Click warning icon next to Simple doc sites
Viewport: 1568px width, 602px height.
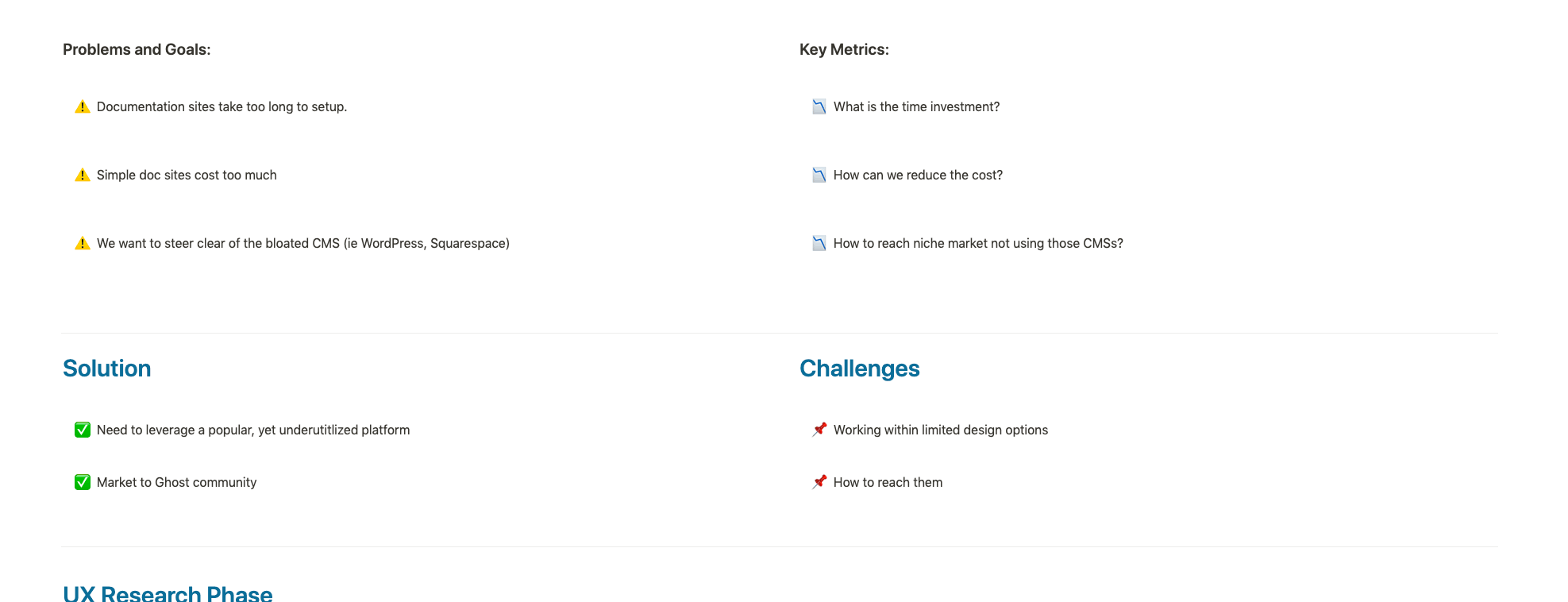pyautogui.click(x=82, y=175)
